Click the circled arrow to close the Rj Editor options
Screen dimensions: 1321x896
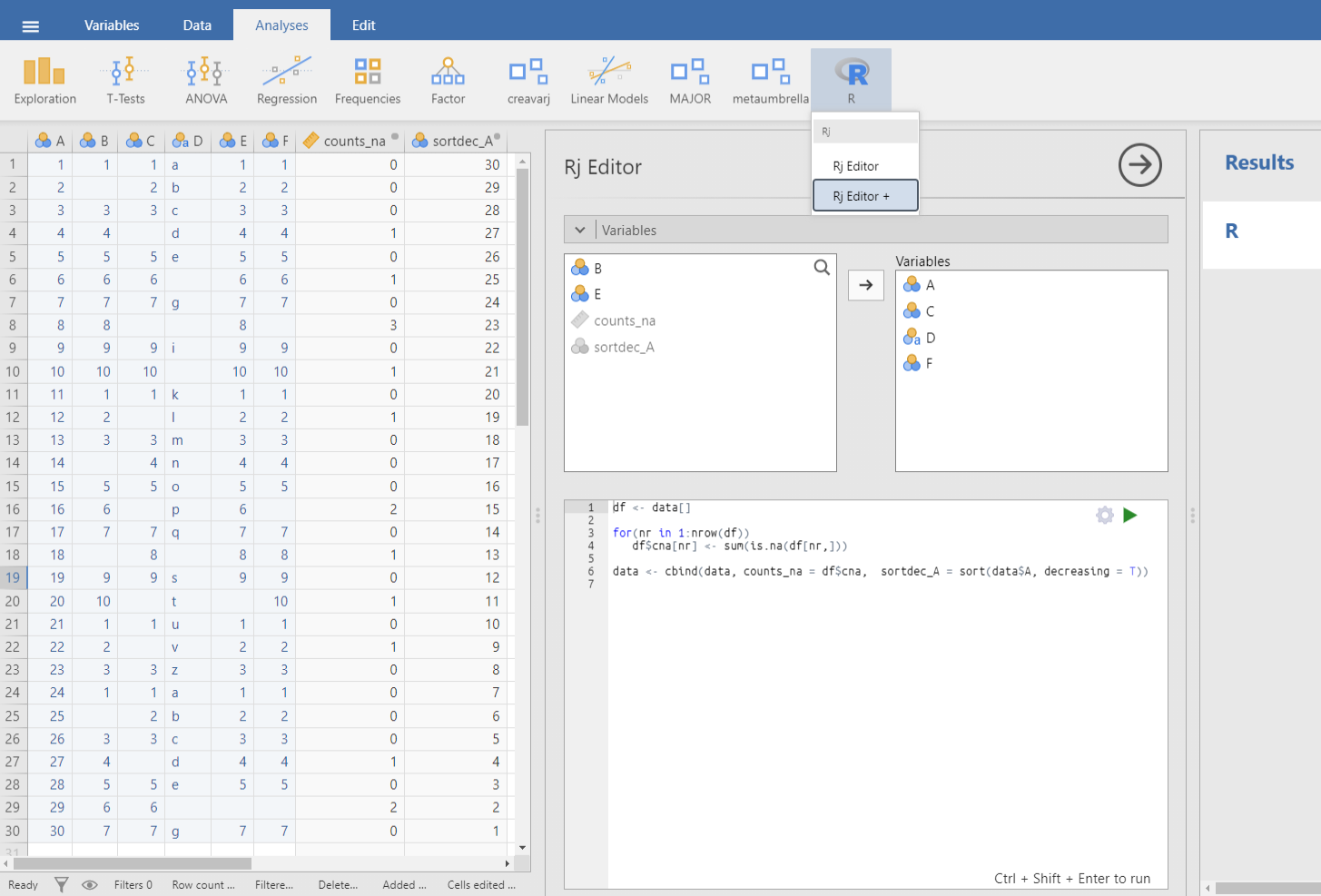pyautogui.click(x=1139, y=165)
